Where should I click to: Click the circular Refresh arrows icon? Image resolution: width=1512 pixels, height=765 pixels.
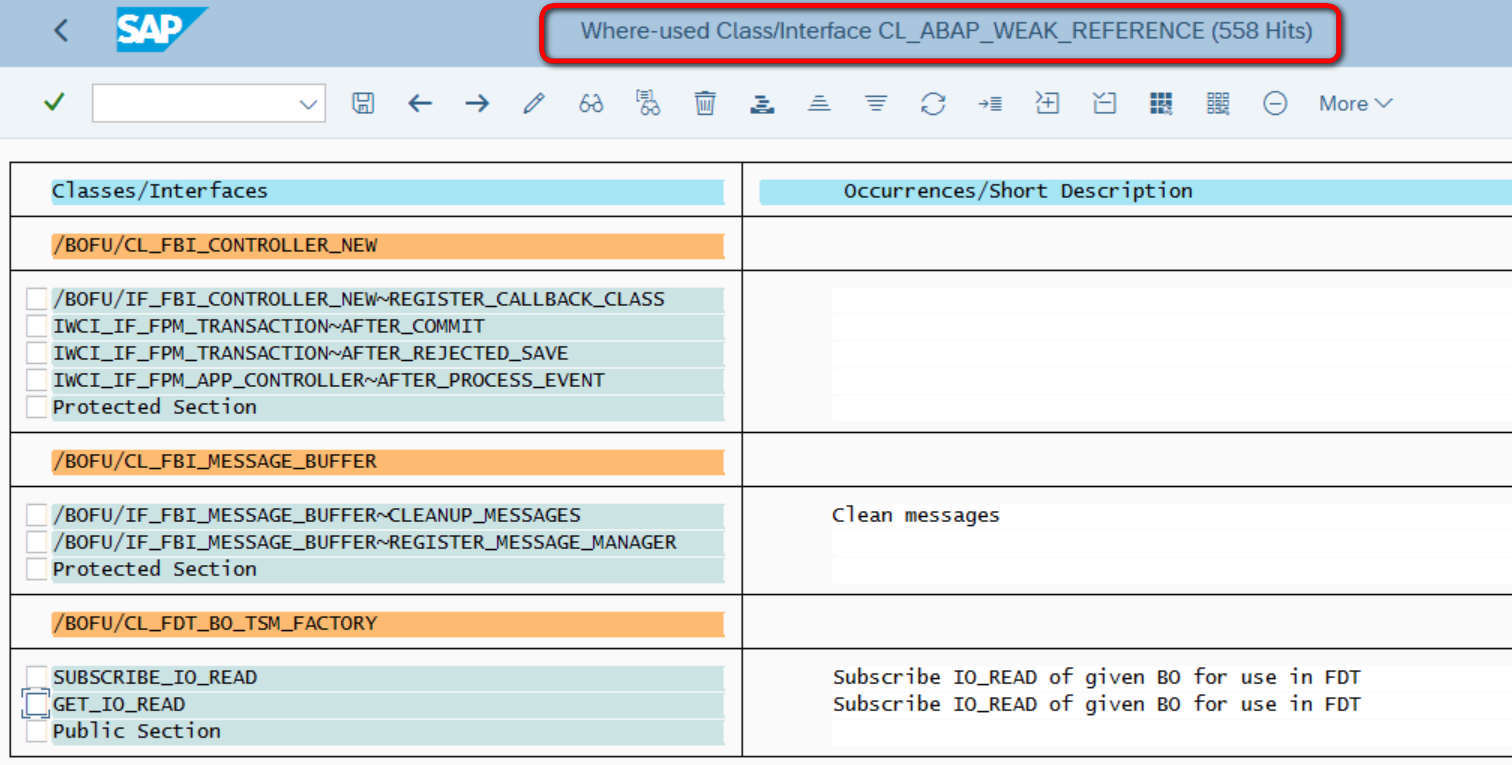[x=933, y=103]
